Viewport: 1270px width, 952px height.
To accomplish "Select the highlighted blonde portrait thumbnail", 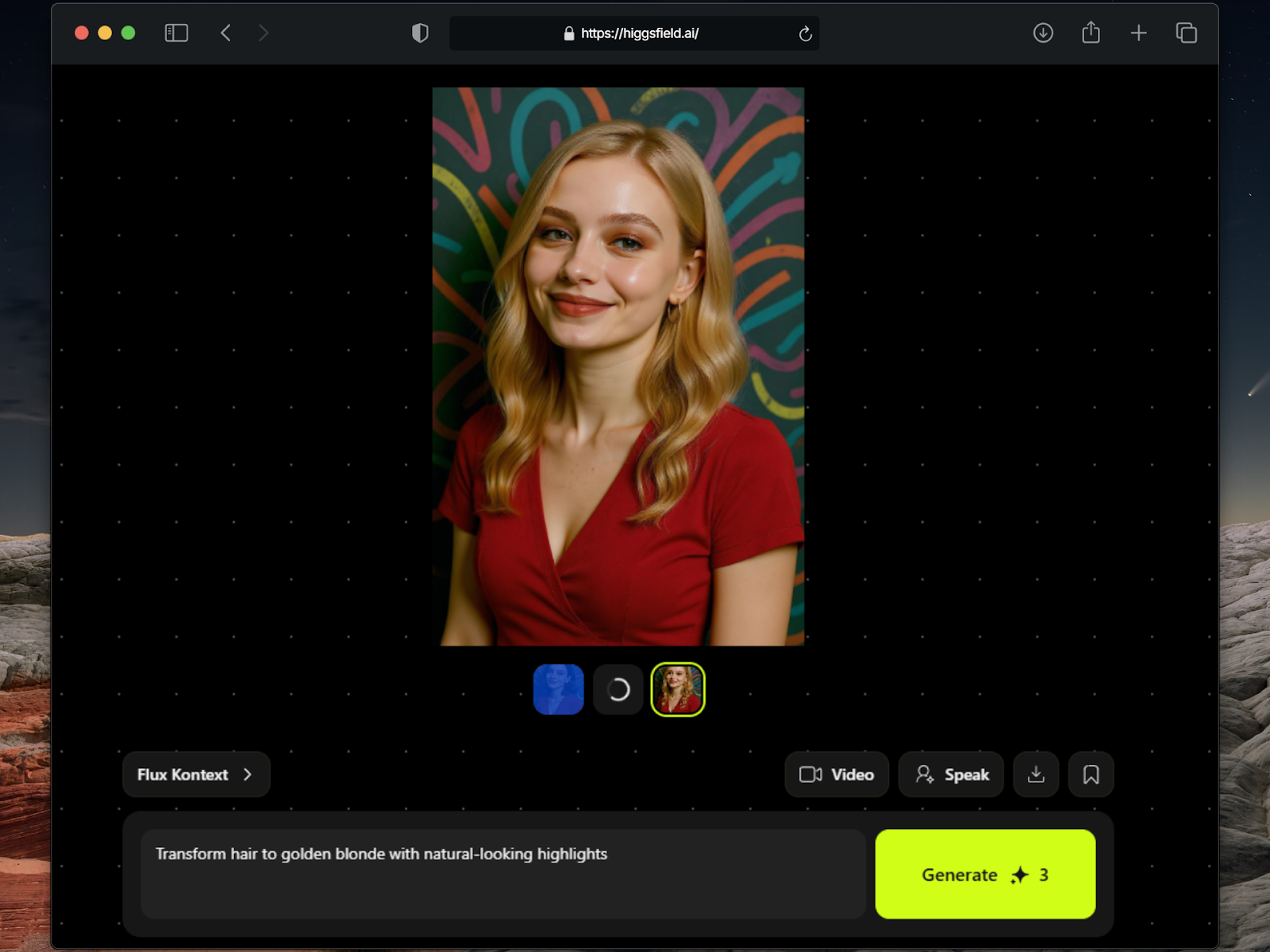I will (x=678, y=689).
